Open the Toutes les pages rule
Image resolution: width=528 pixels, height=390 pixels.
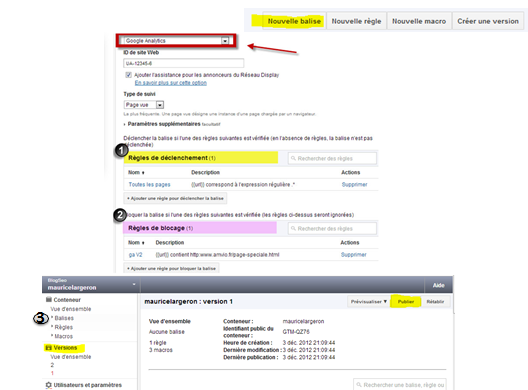pyautogui.click(x=149, y=185)
